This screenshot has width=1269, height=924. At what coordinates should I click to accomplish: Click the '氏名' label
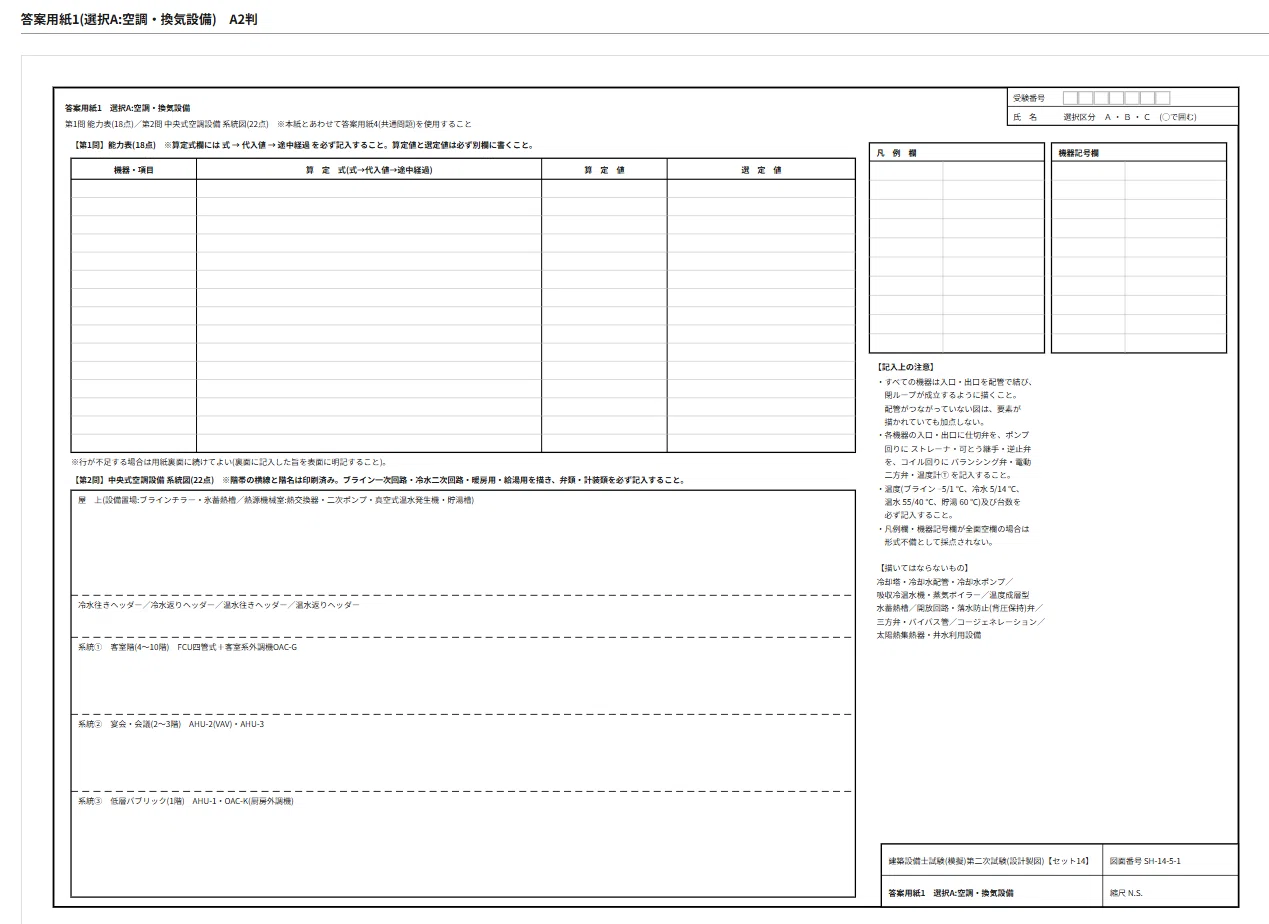click(x=1025, y=117)
